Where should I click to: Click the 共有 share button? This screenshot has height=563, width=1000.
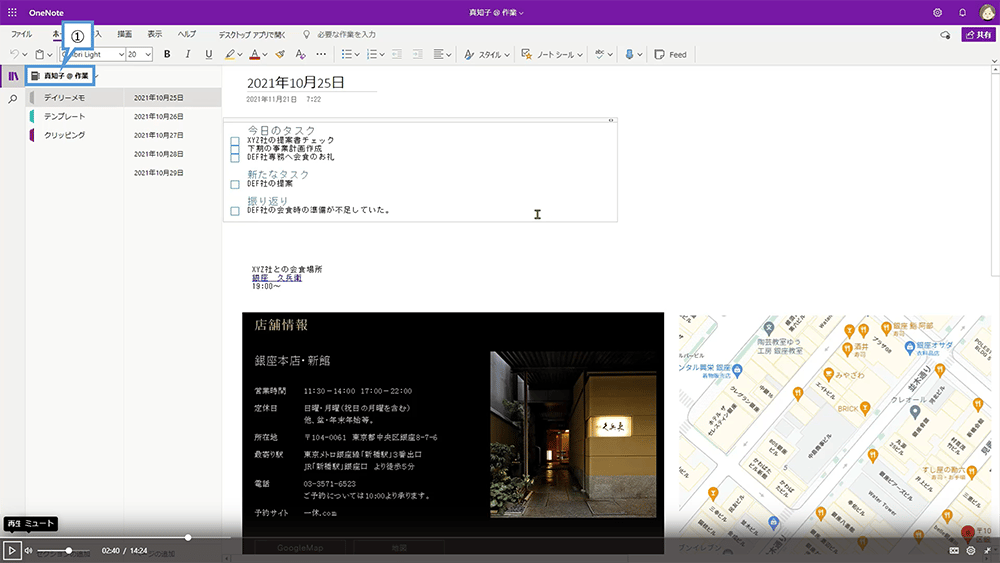[x=978, y=34]
